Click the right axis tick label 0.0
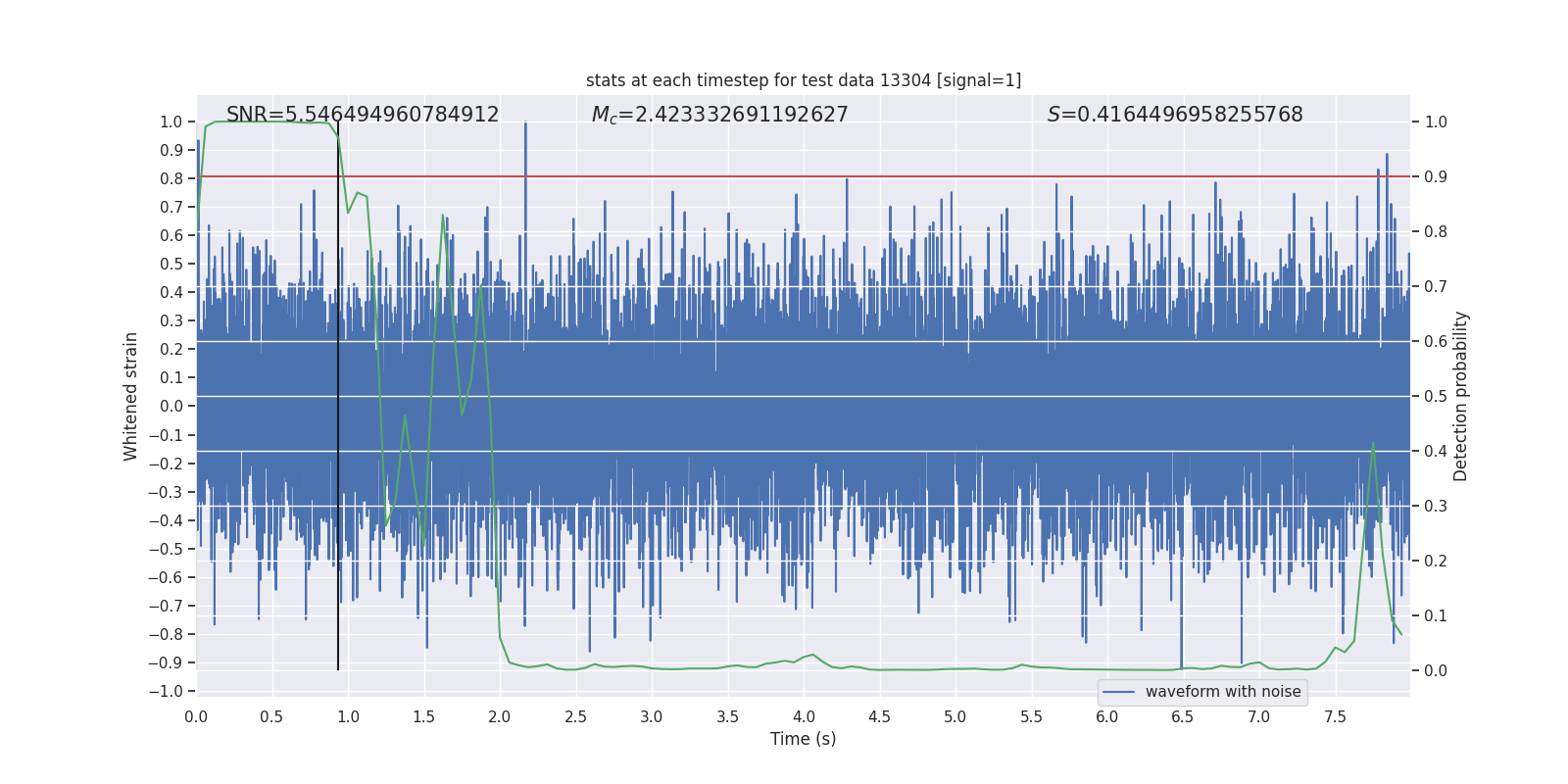The height and width of the screenshot is (784, 1568). point(1436,670)
